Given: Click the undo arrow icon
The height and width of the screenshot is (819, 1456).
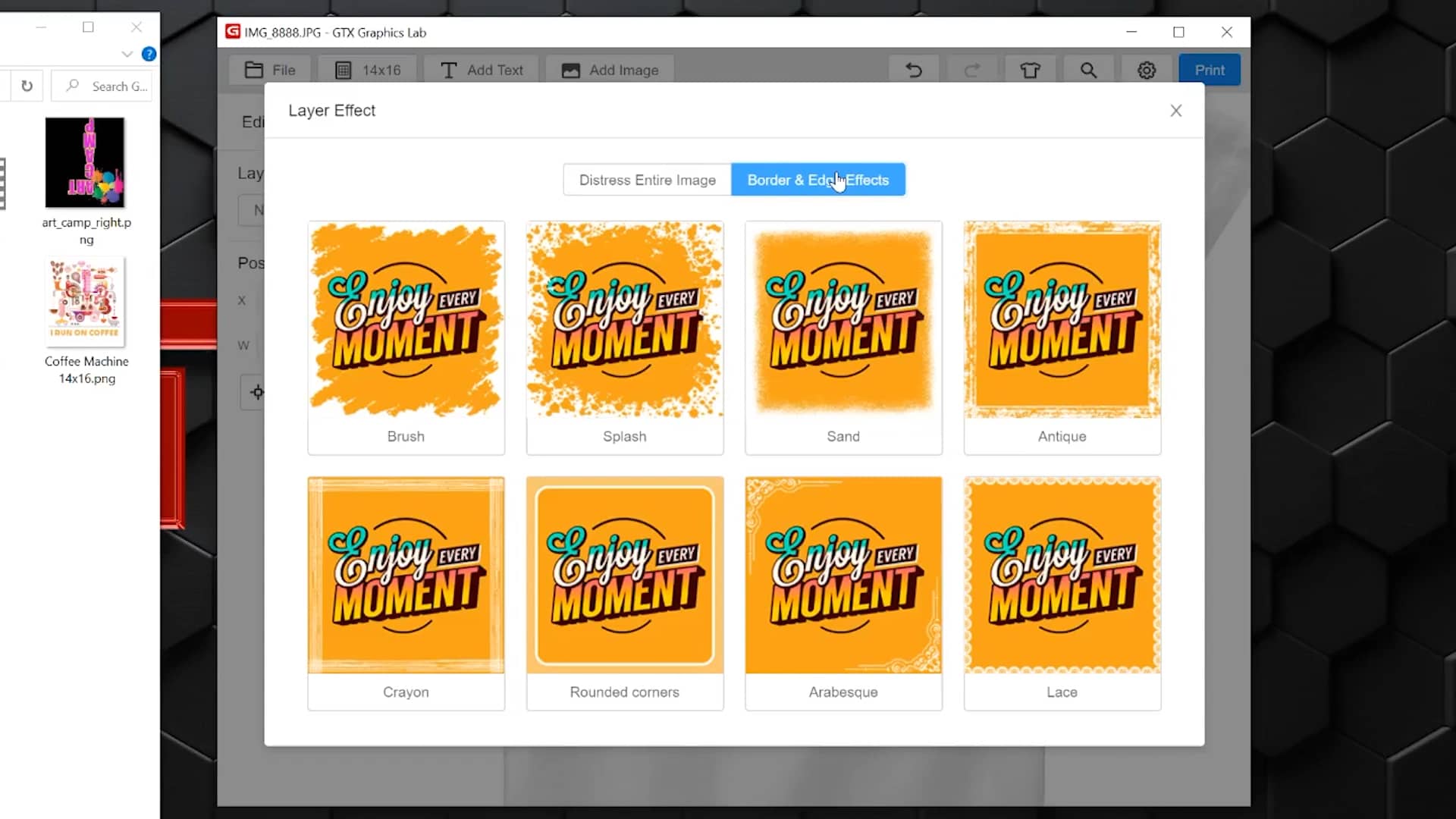Looking at the screenshot, I should [x=914, y=71].
